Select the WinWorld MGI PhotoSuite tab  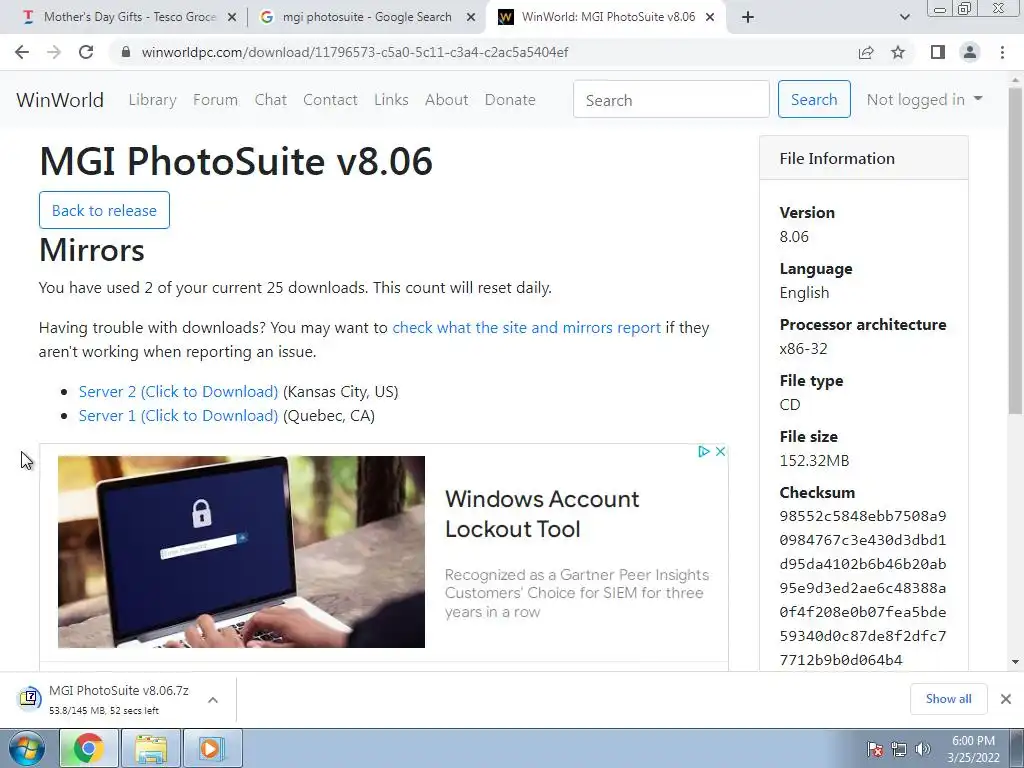pyautogui.click(x=608, y=17)
